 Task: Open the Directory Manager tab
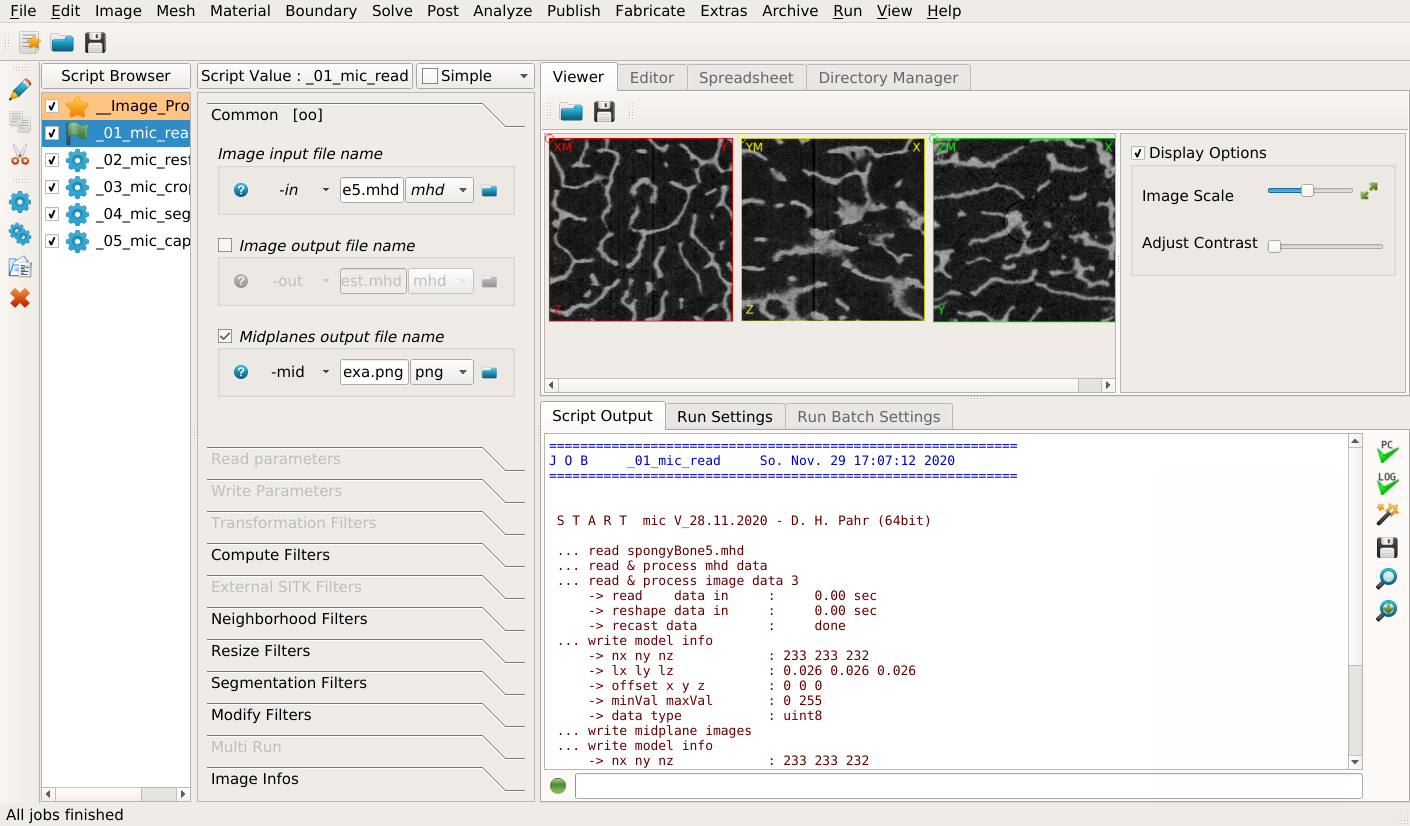pos(888,77)
